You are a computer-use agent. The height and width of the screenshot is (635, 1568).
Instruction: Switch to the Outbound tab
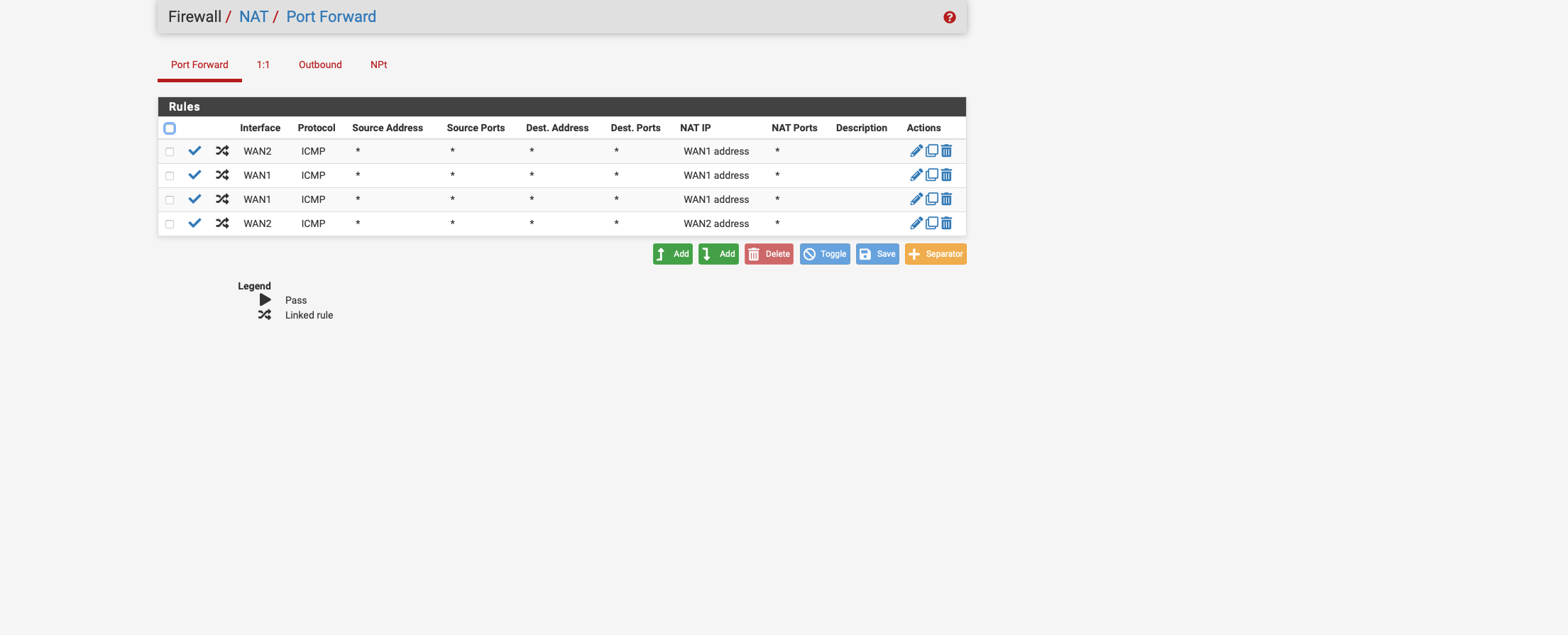(x=320, y=65)
